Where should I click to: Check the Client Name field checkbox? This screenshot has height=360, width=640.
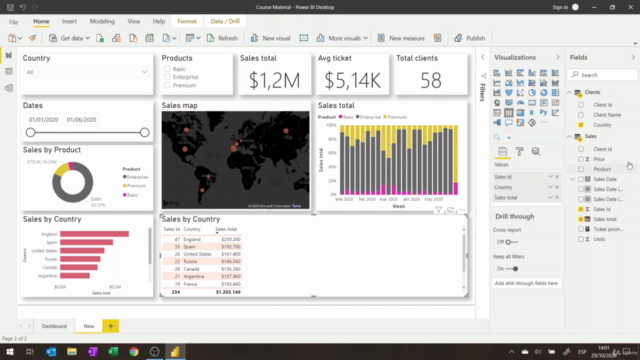[x=581, y=115]
